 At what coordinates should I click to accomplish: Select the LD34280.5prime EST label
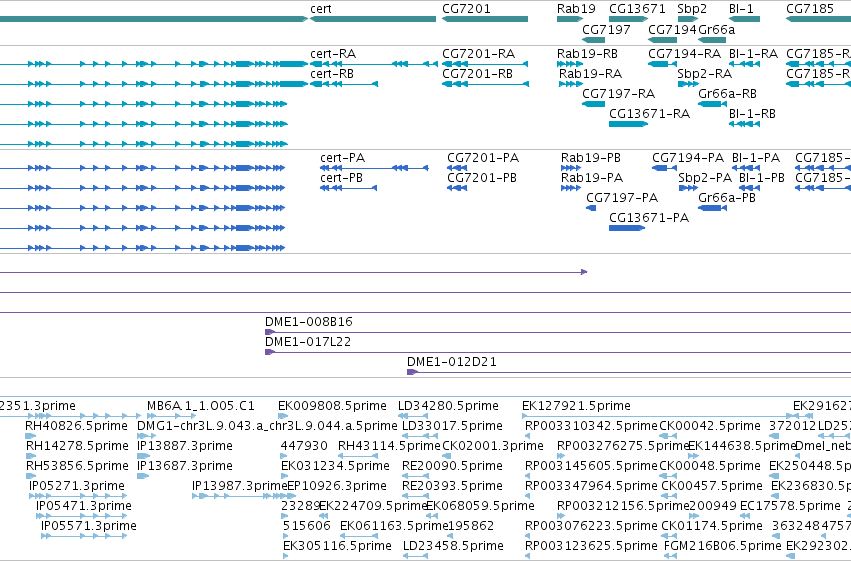[x=448, y=406]
